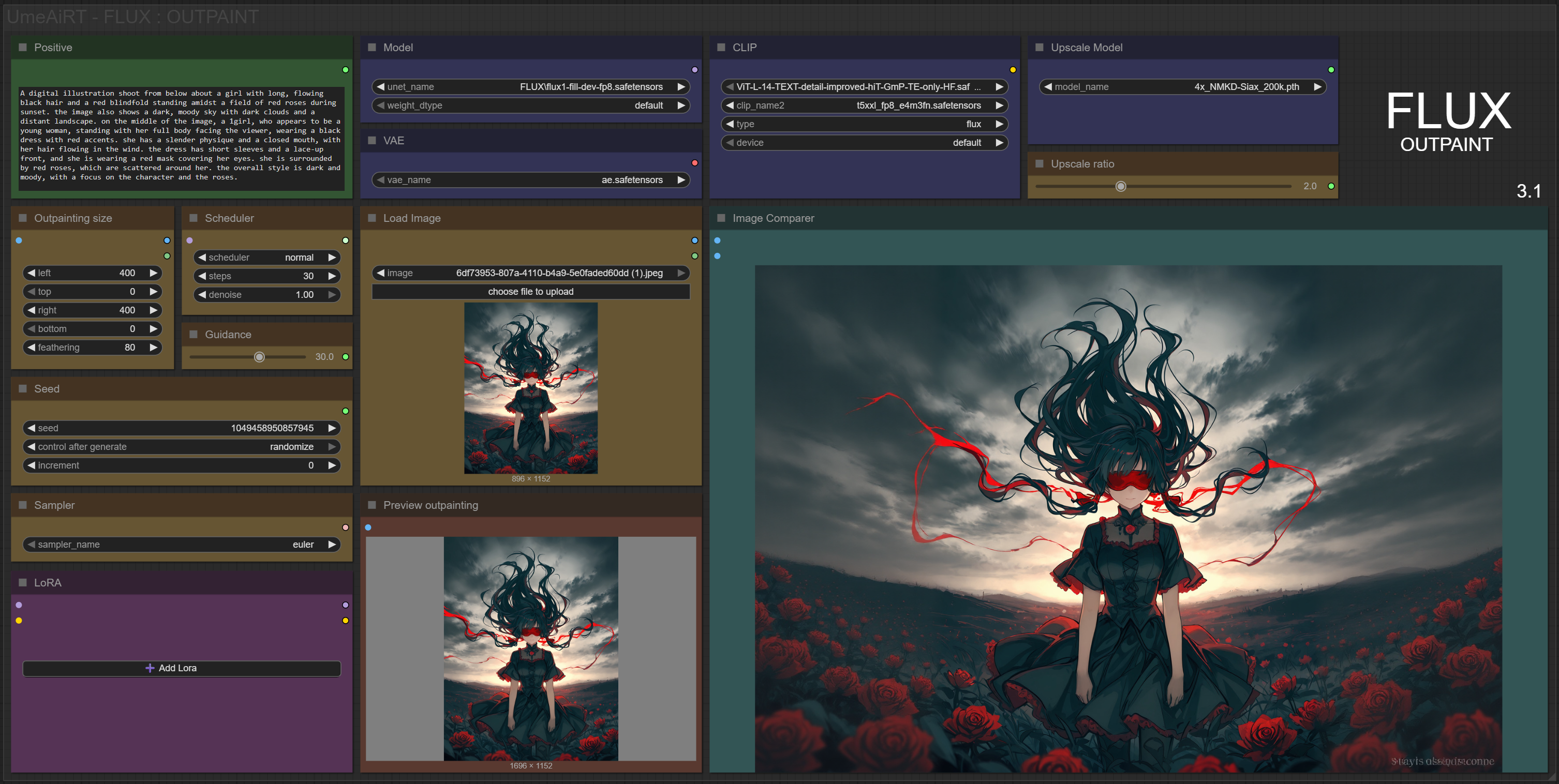Click the positive prompt text area
Screen dimensions: 1559x784
coord(182,135)
